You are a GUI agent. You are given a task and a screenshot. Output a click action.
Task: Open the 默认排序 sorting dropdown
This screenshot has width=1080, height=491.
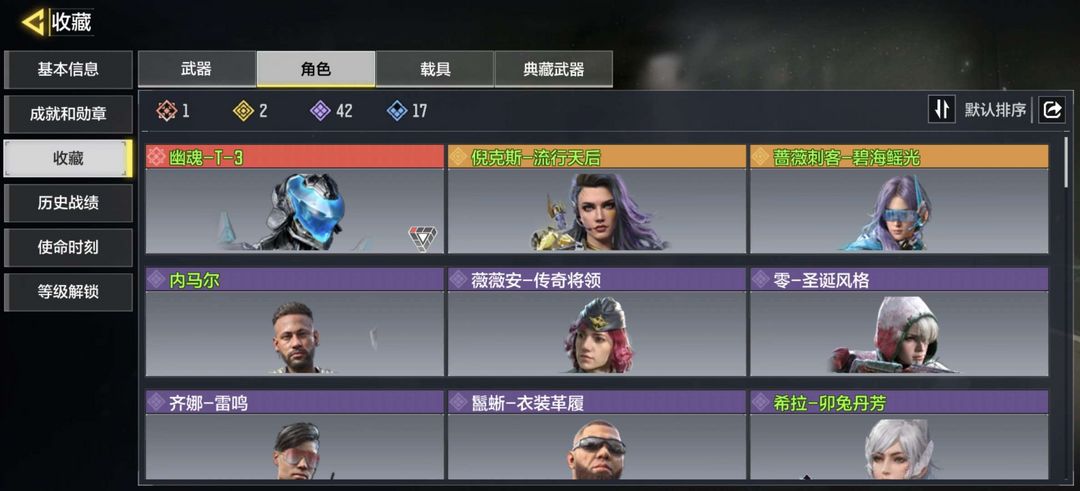click(x=995, y=109)
